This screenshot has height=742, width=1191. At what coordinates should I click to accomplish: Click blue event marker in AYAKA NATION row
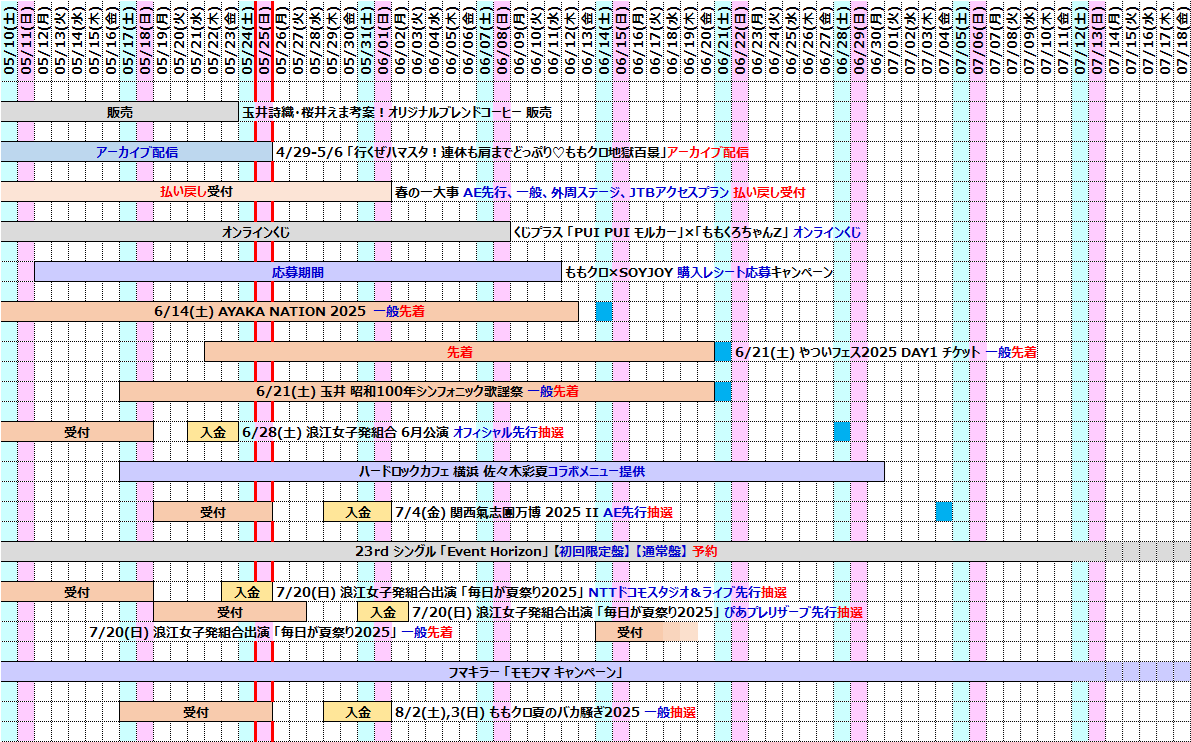tap(604, 311)
